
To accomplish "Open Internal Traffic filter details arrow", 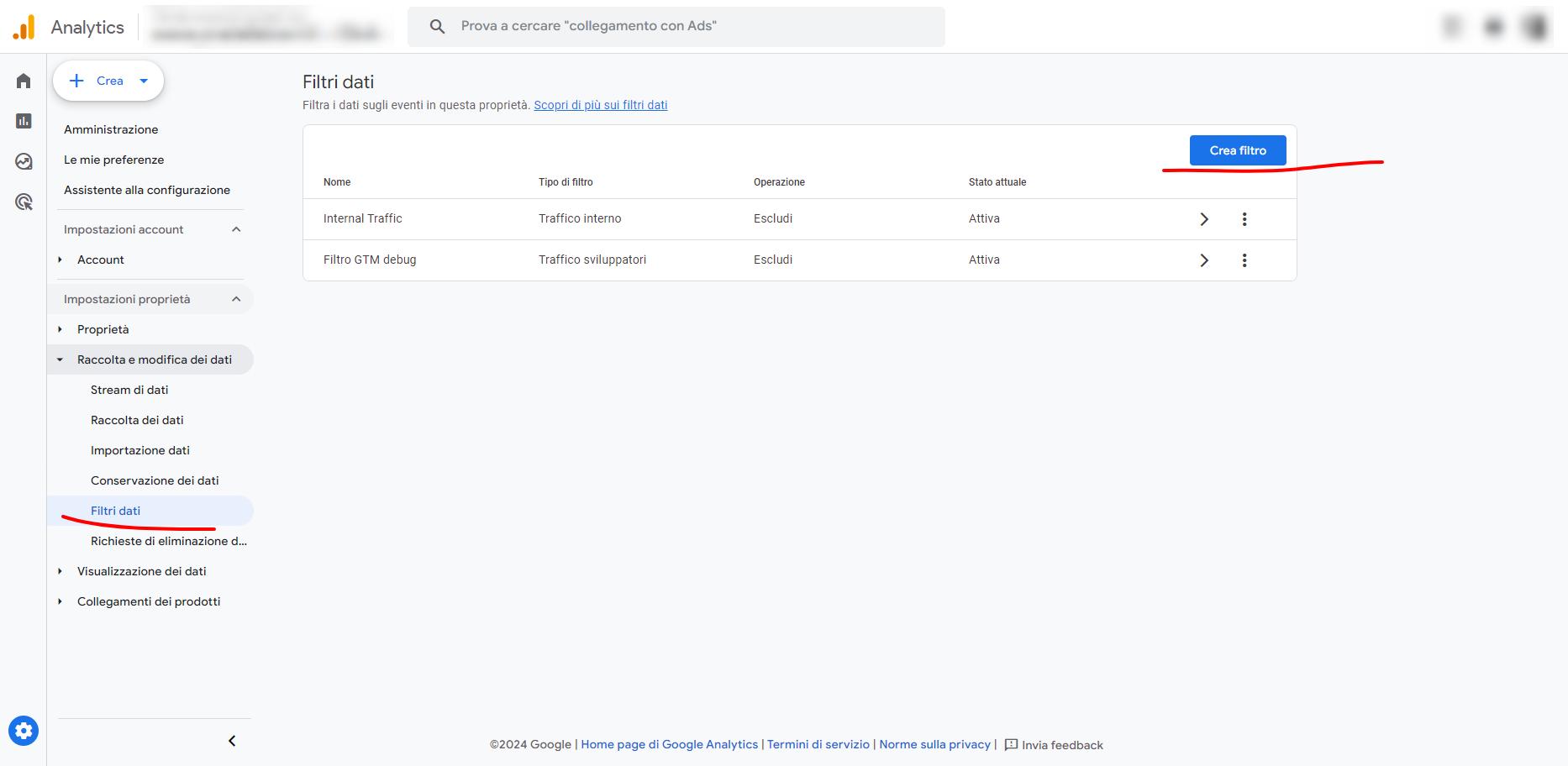I will pyautogui.click(x=1204, y=219).
